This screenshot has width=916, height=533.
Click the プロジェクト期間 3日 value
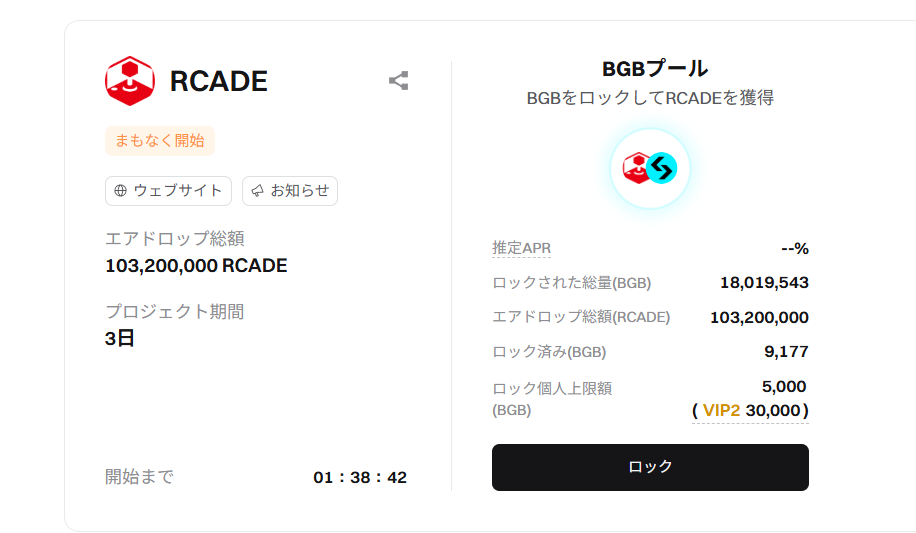(120, 338)
